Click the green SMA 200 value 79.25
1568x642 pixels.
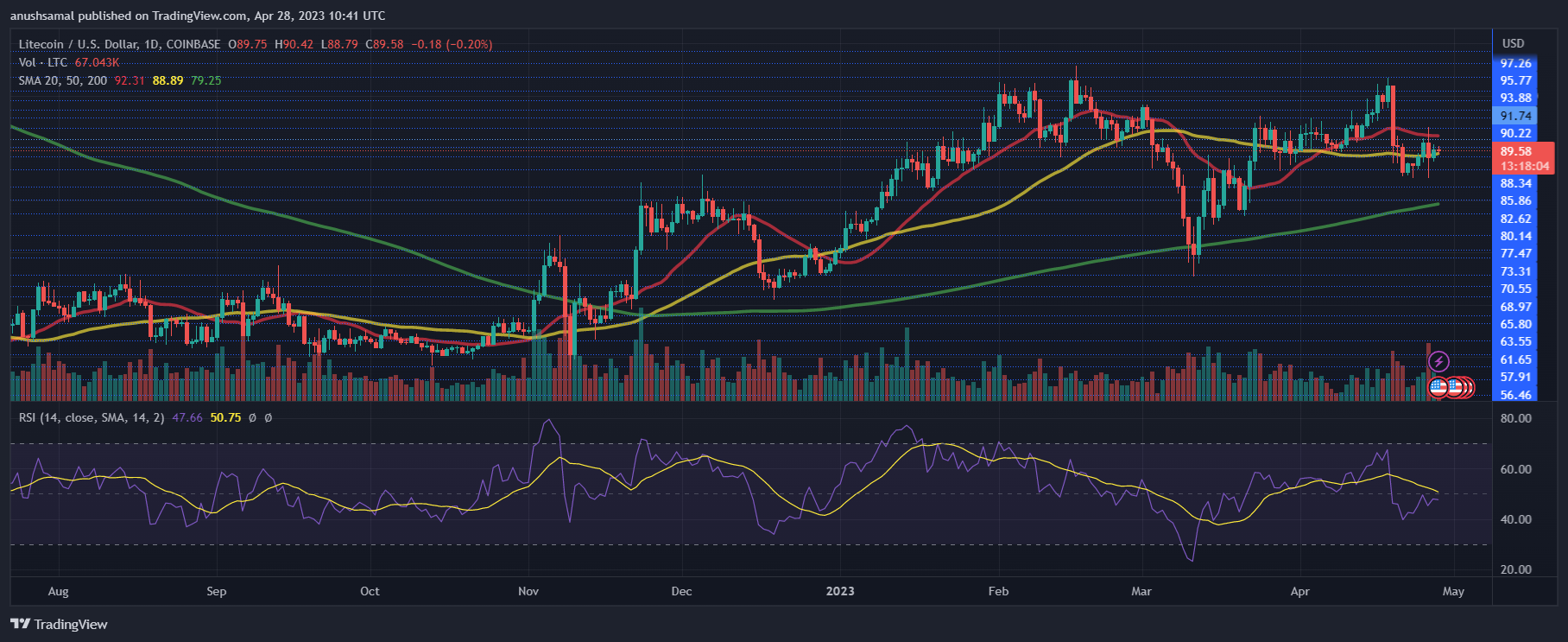[x=206, y=80]
